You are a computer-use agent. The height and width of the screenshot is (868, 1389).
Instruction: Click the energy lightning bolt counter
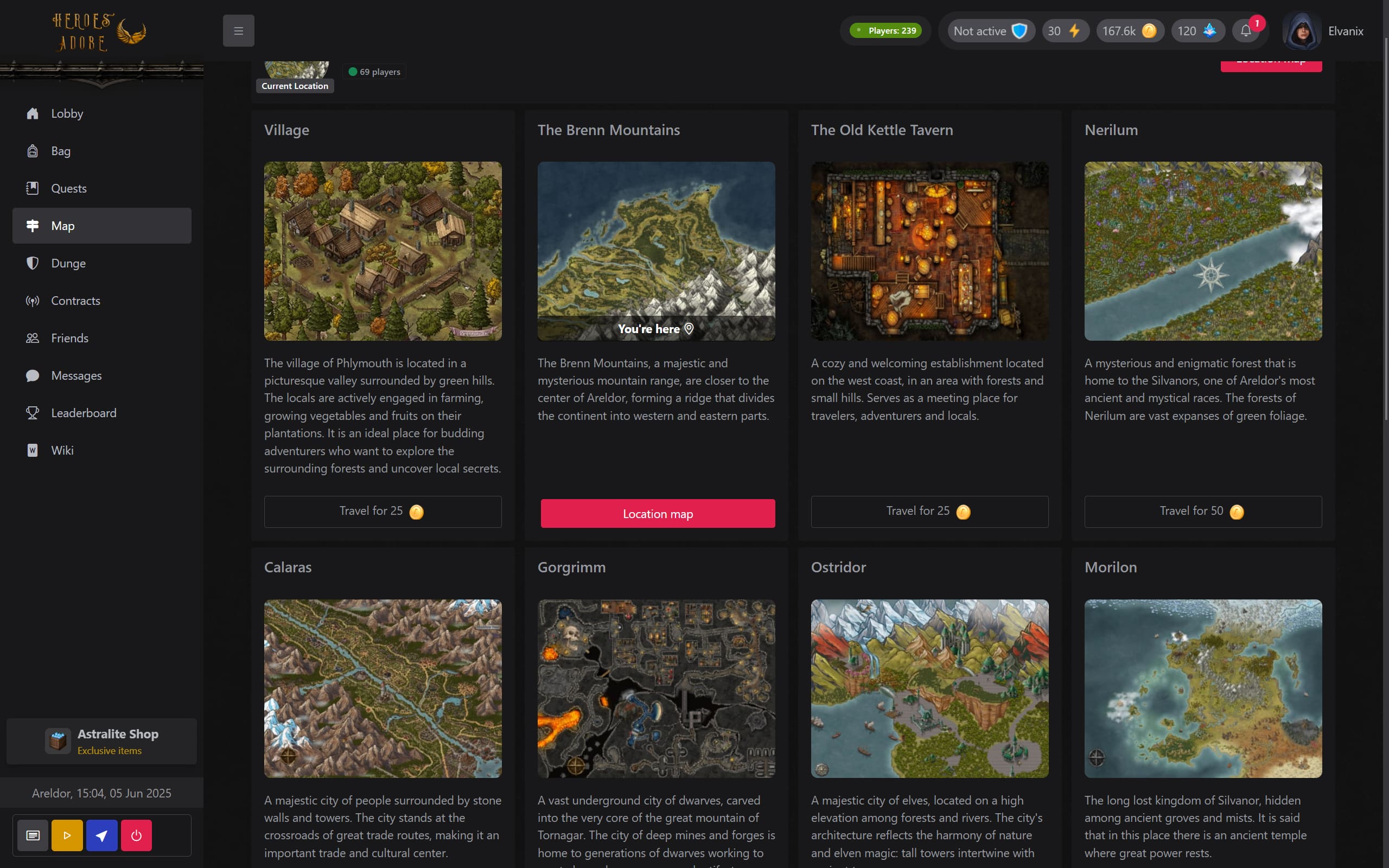1065,30
